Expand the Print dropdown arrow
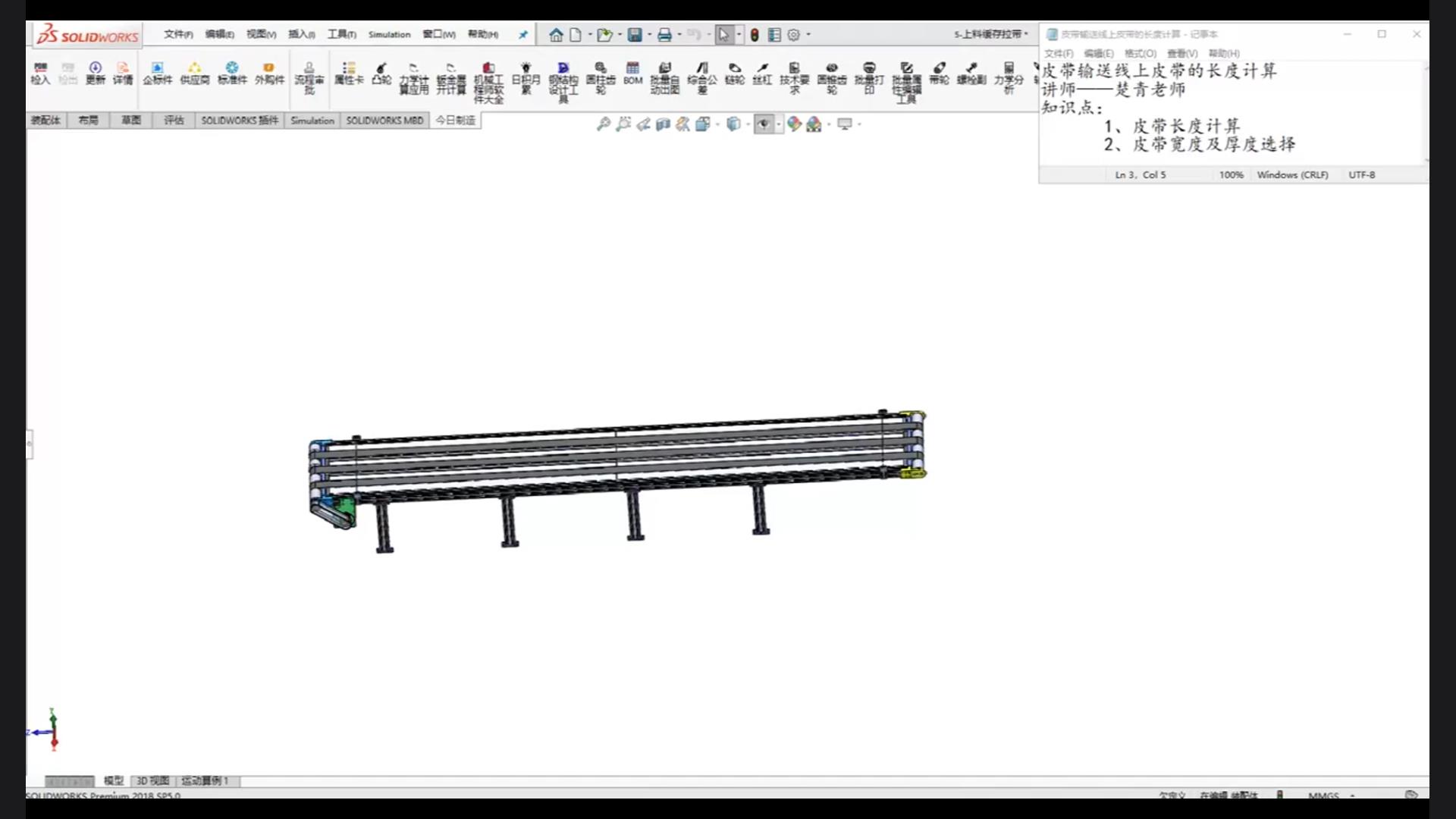 click(x=679, y=35)
